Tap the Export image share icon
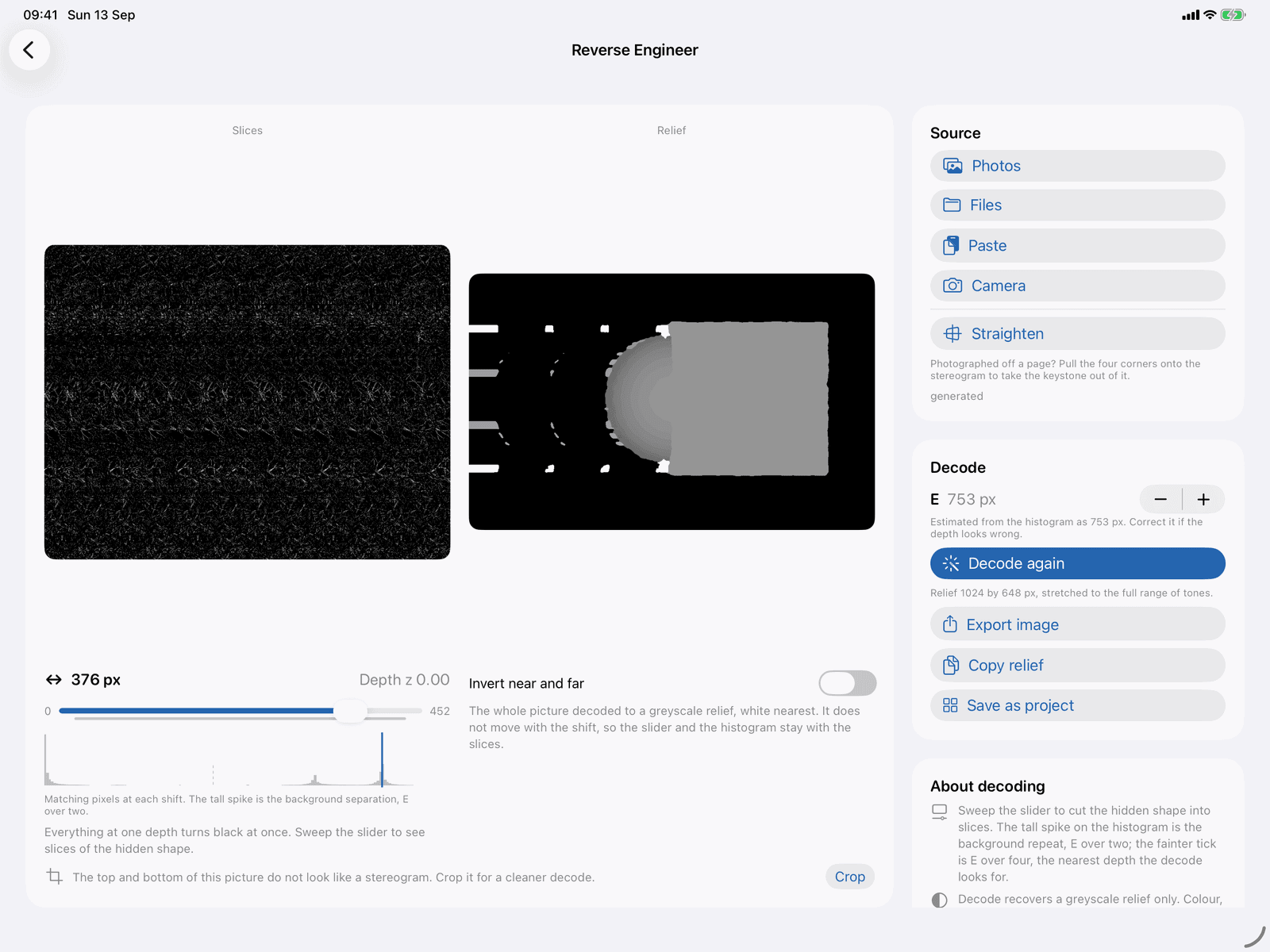Screen dimensions: 1270x952 click(x=950, y=624)
